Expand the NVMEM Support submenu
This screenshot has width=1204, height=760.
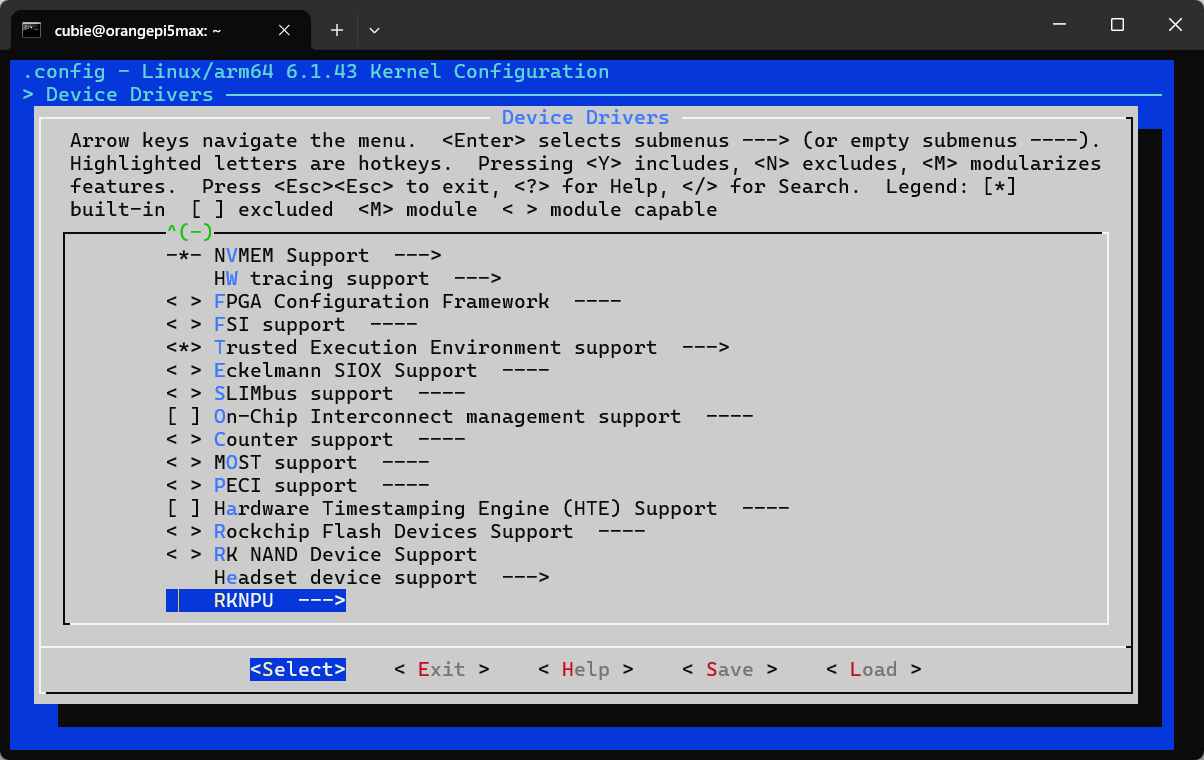pyautogui.click(x=326, y=255)
